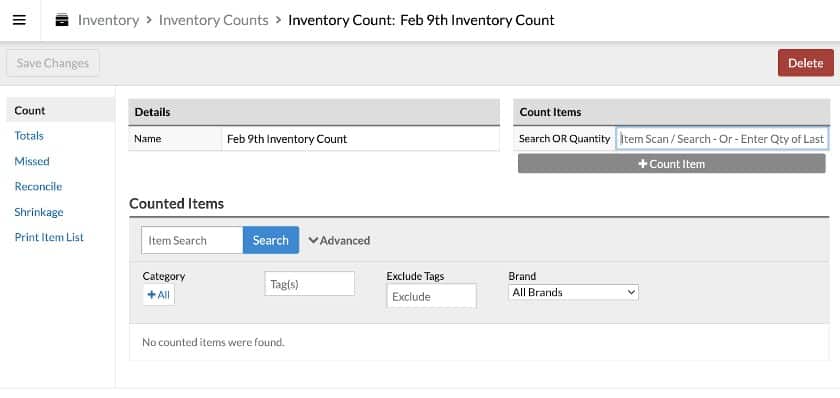Click the blue Search button

[x=271, y=240]
